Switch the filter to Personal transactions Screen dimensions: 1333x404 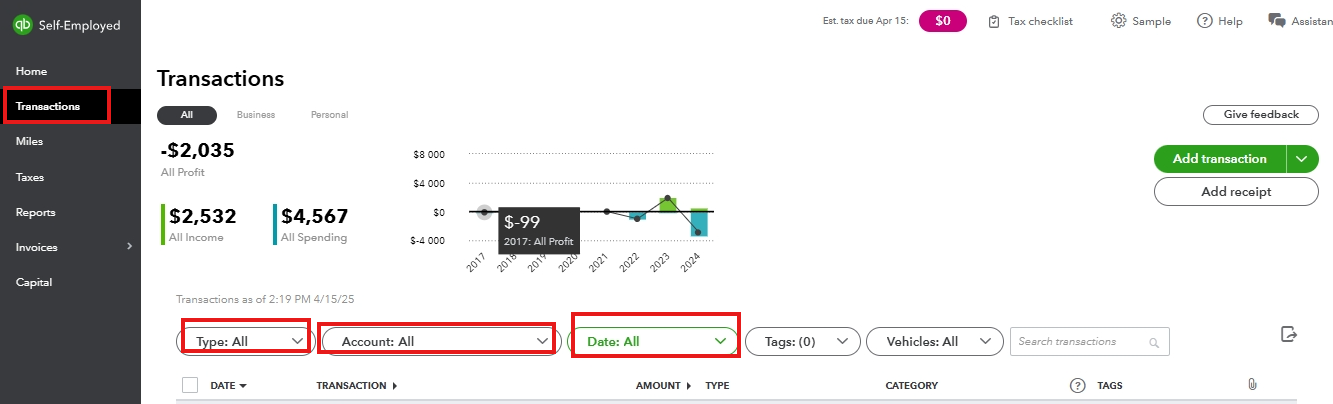pos(329,115)
